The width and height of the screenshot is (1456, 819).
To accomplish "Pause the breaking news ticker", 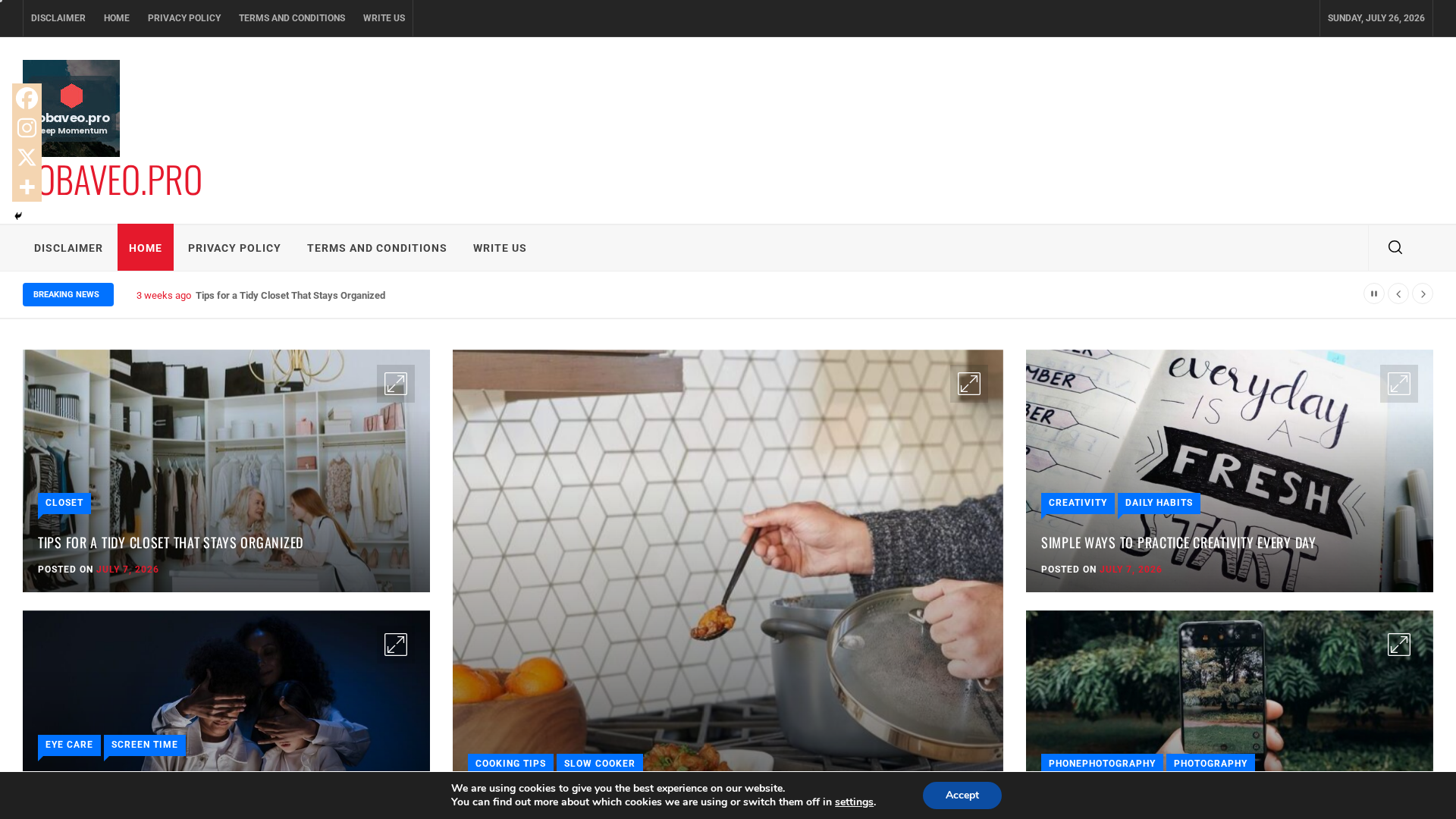I will [x=1373, y=293].
